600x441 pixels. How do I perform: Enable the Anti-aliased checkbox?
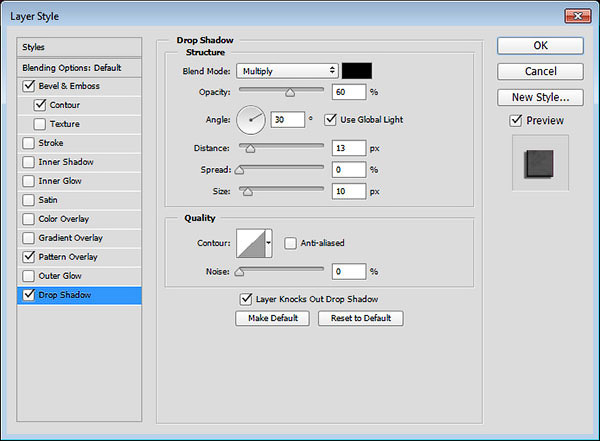(290, 243)
